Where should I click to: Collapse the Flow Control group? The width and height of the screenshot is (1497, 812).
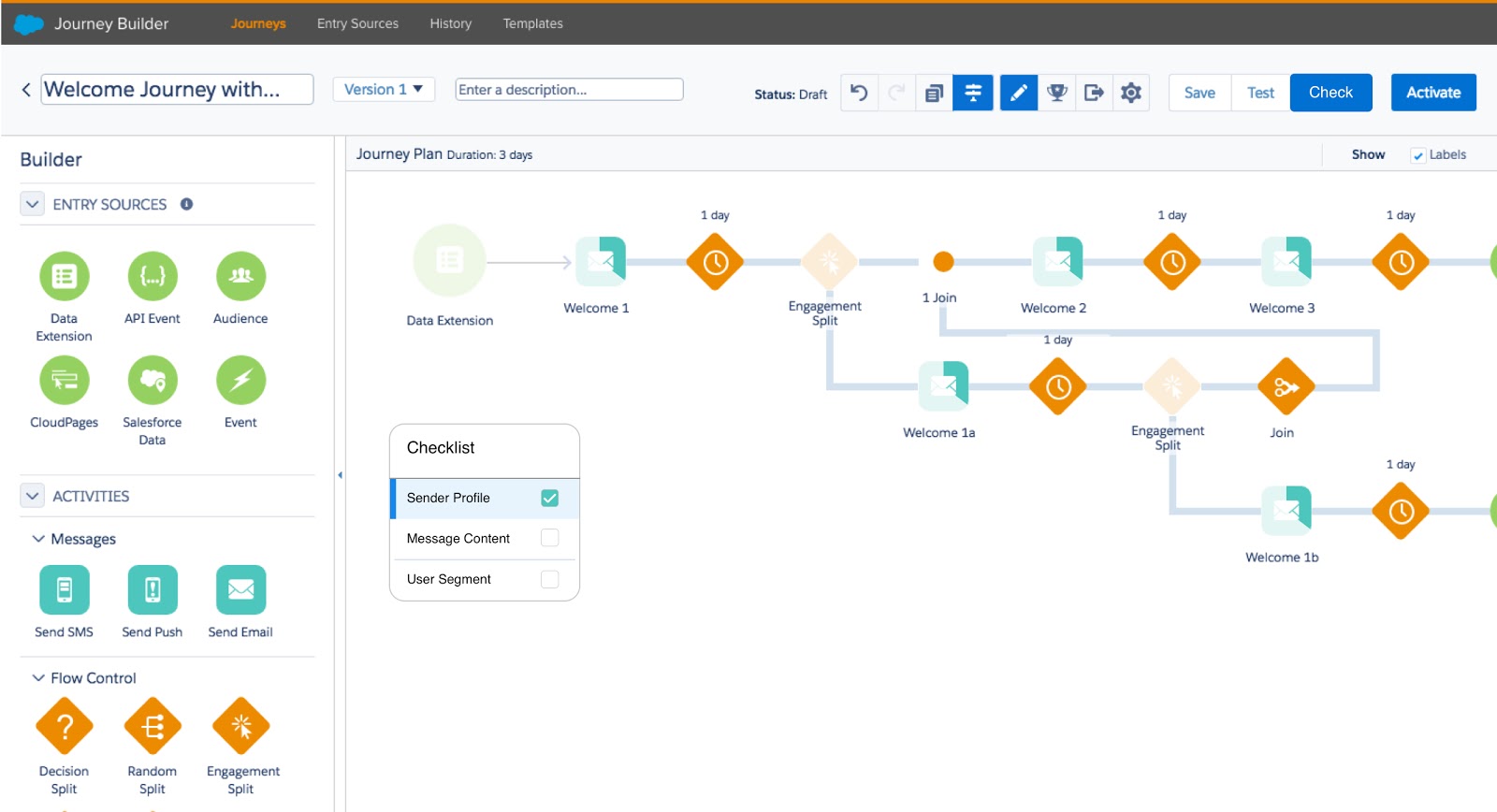point(38,678)
